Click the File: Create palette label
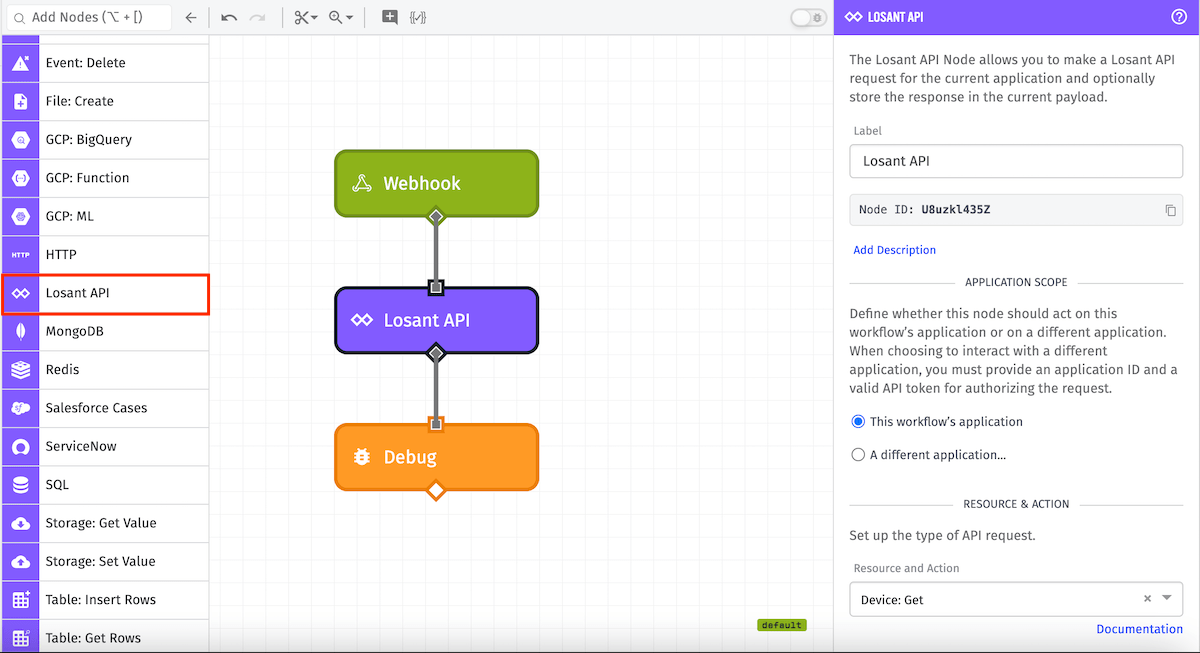The width and height of the screenshot is (1200, 653). [x=79, y=101]
